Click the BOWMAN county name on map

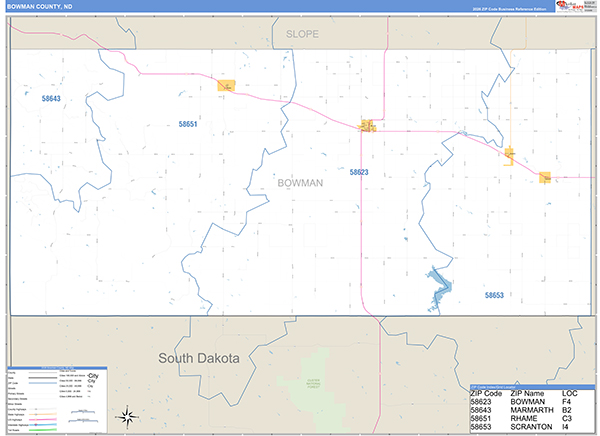[300, 183]
